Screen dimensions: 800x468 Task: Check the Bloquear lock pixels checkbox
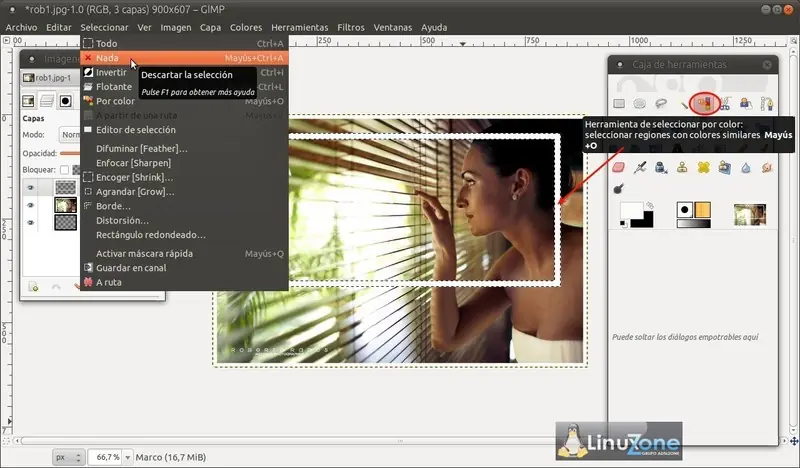pyautogui.click(x=64, y=169)
